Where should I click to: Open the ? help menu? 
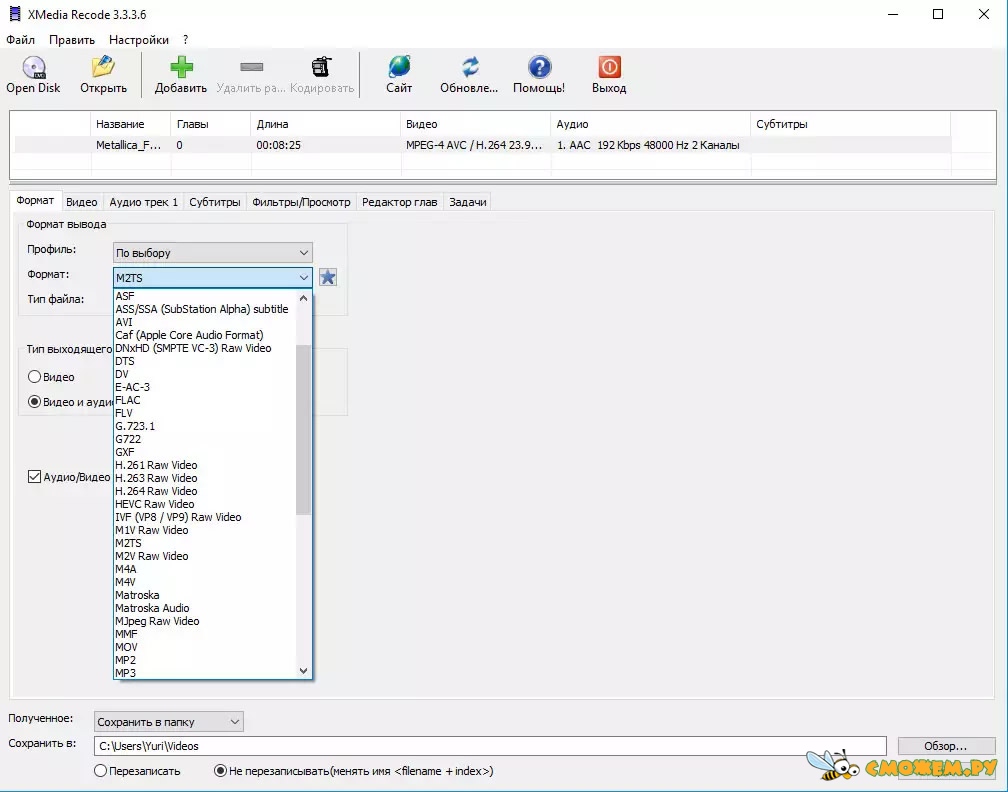coord(186,40)
